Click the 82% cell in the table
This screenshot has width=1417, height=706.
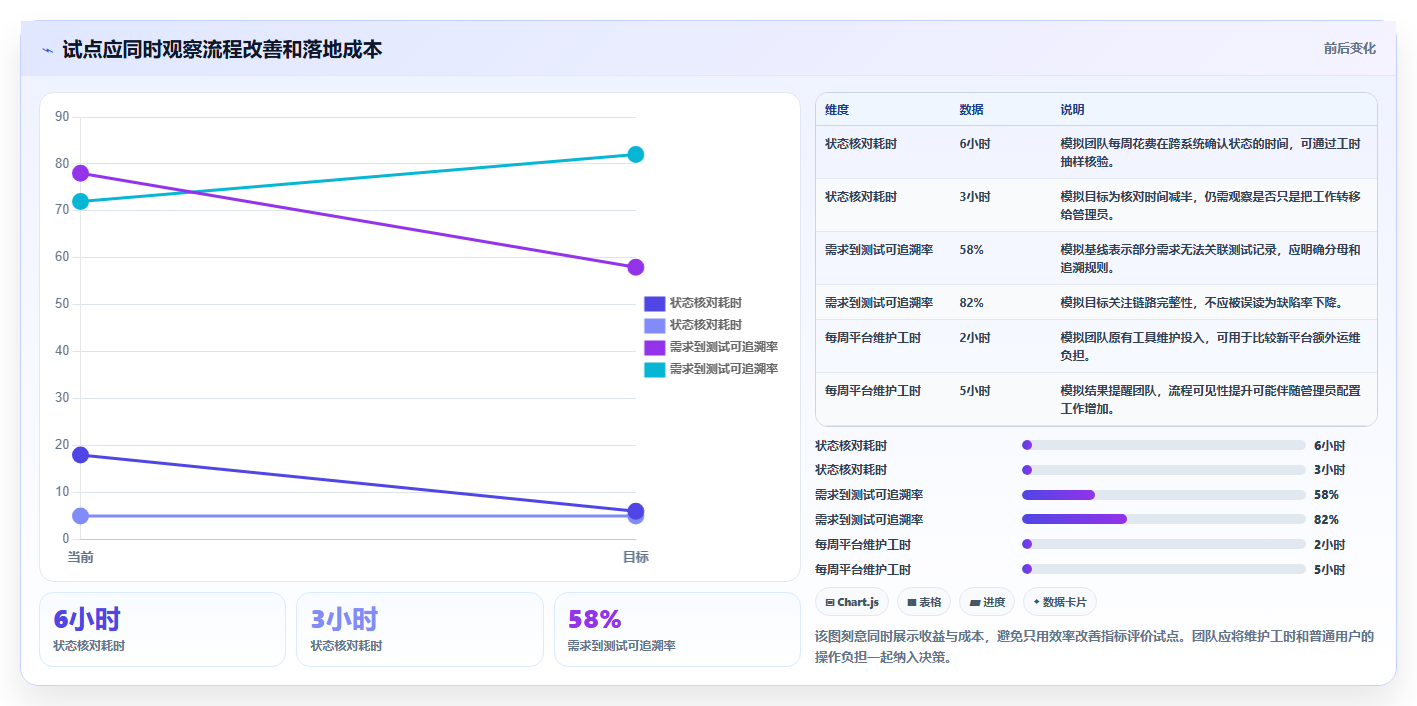coord(971,303)
